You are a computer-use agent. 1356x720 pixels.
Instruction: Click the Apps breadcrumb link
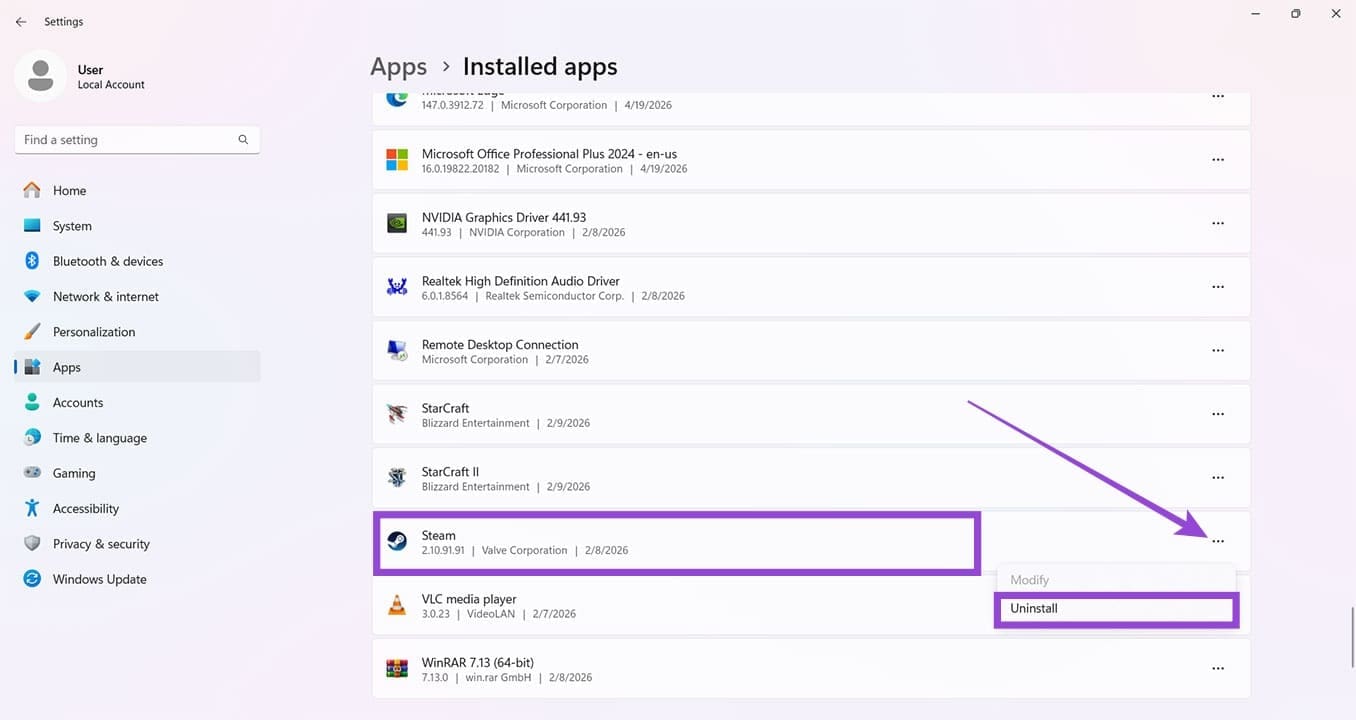[x=398, y=67]
